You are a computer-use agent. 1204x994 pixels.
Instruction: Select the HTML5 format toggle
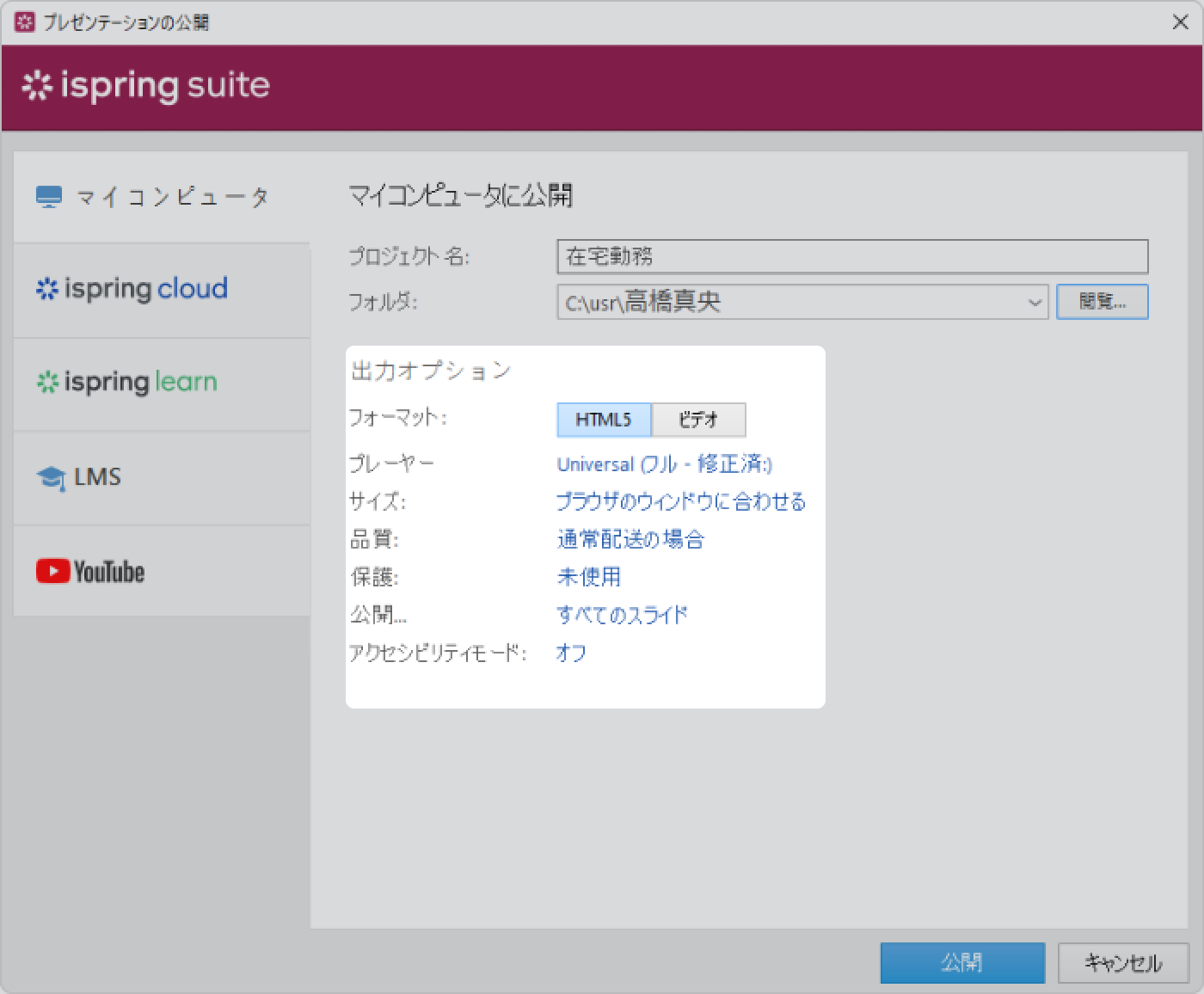604,420
